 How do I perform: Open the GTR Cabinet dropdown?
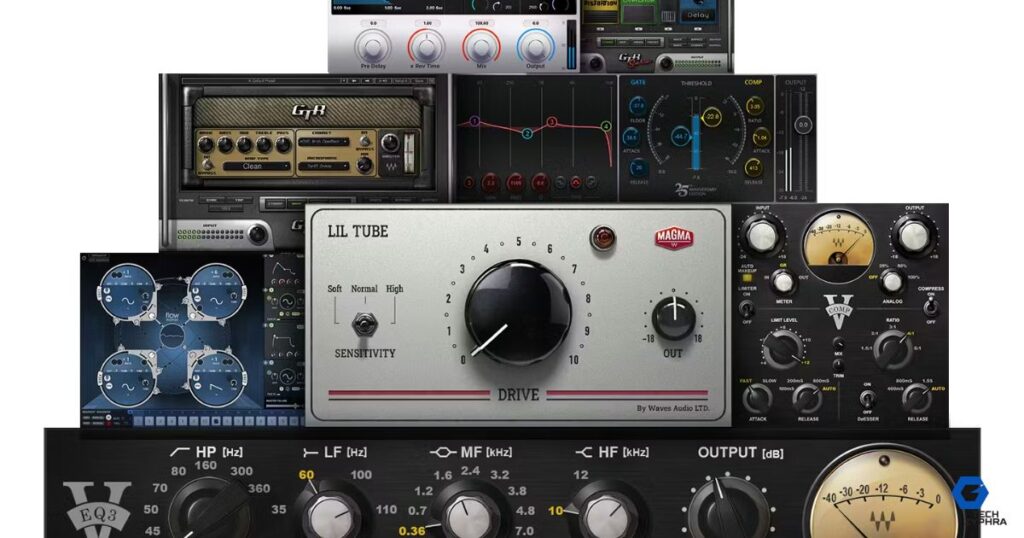323,142
